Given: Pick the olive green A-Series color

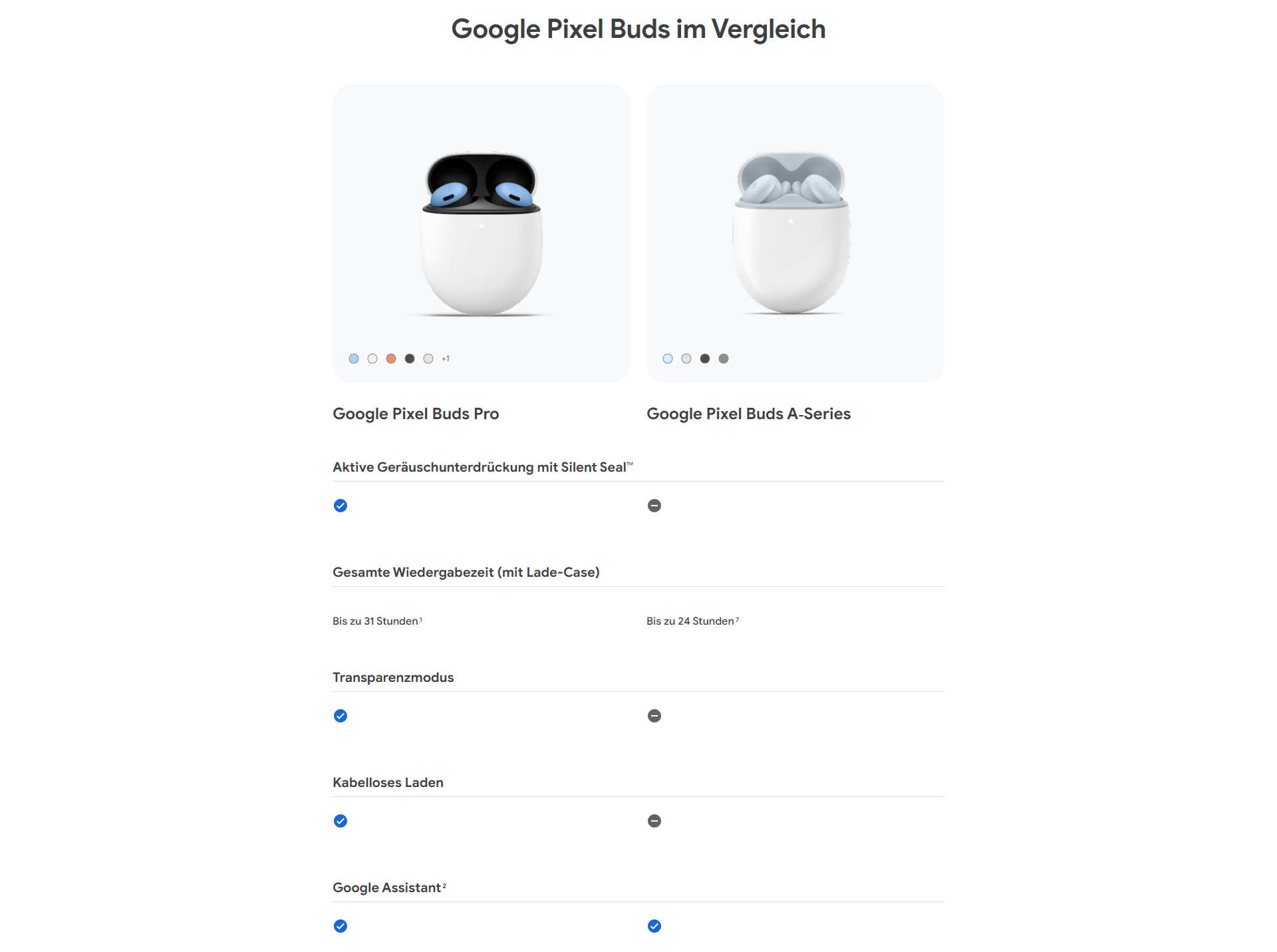Looking at the screenshot, I should (724, 359).
